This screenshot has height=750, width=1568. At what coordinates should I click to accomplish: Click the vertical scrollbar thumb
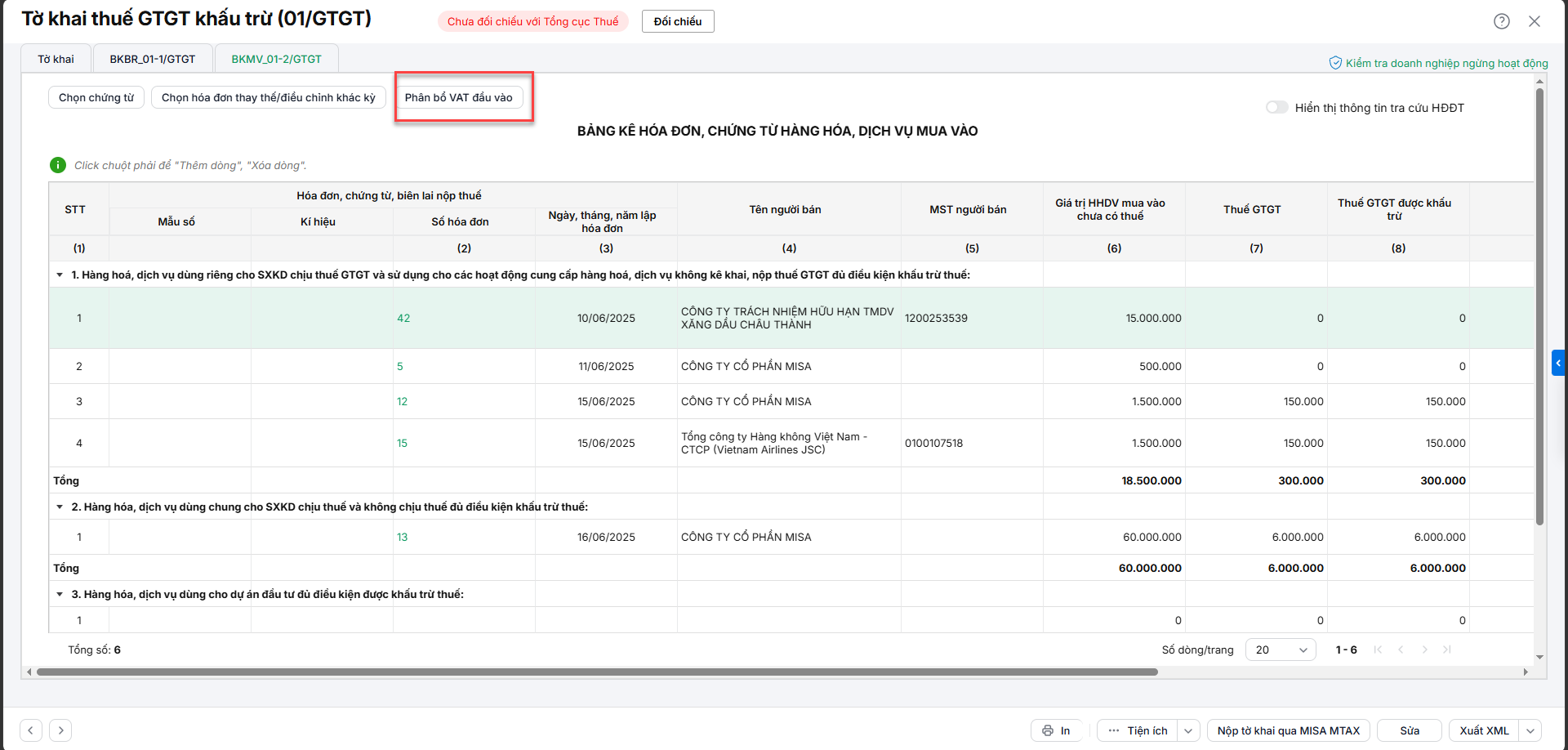point(1539,306)
